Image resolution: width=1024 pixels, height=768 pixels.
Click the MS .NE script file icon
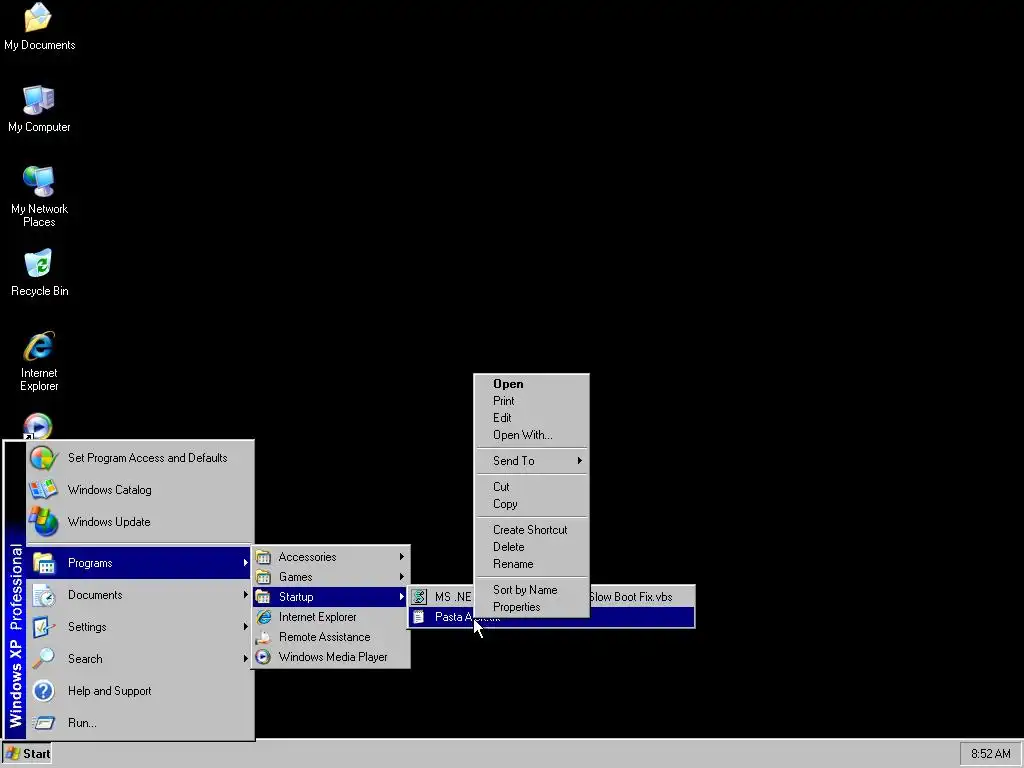pos(419,597)
